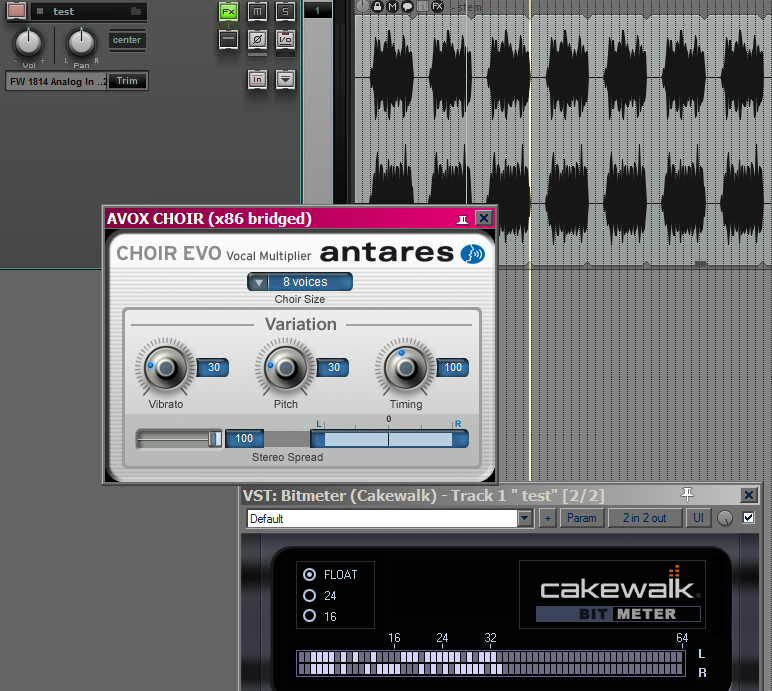Select the 24 bit radio button

309,596
